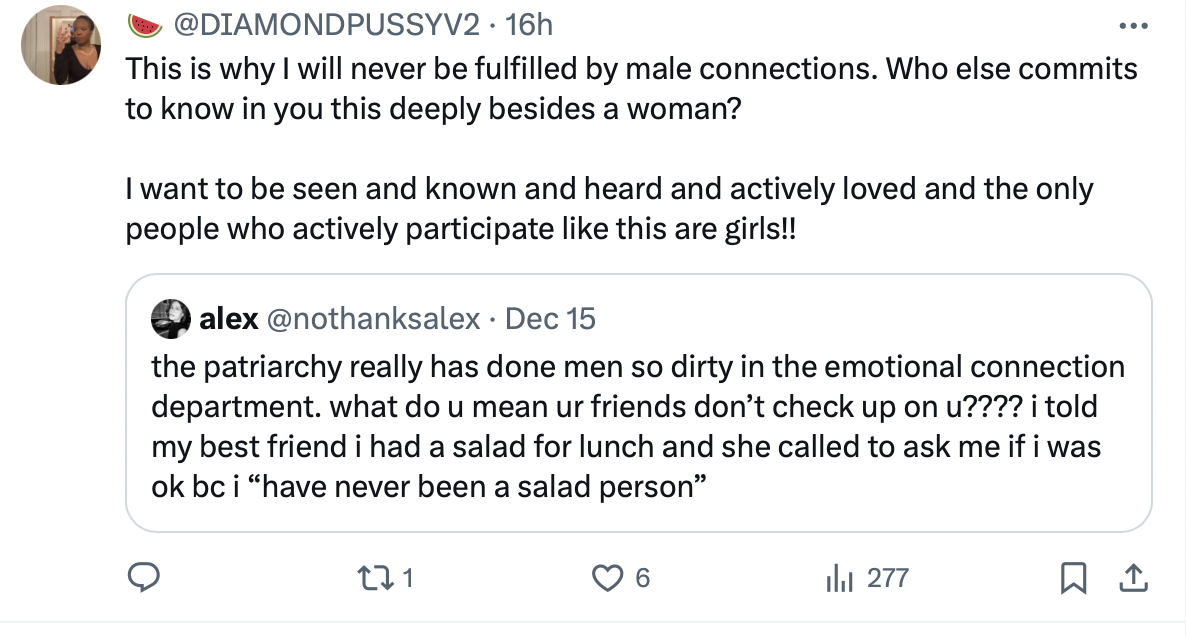Like the tweet with the heart icon
Image resolution: width=1186 pixels, height=636 pixels.
coord(607,579)
